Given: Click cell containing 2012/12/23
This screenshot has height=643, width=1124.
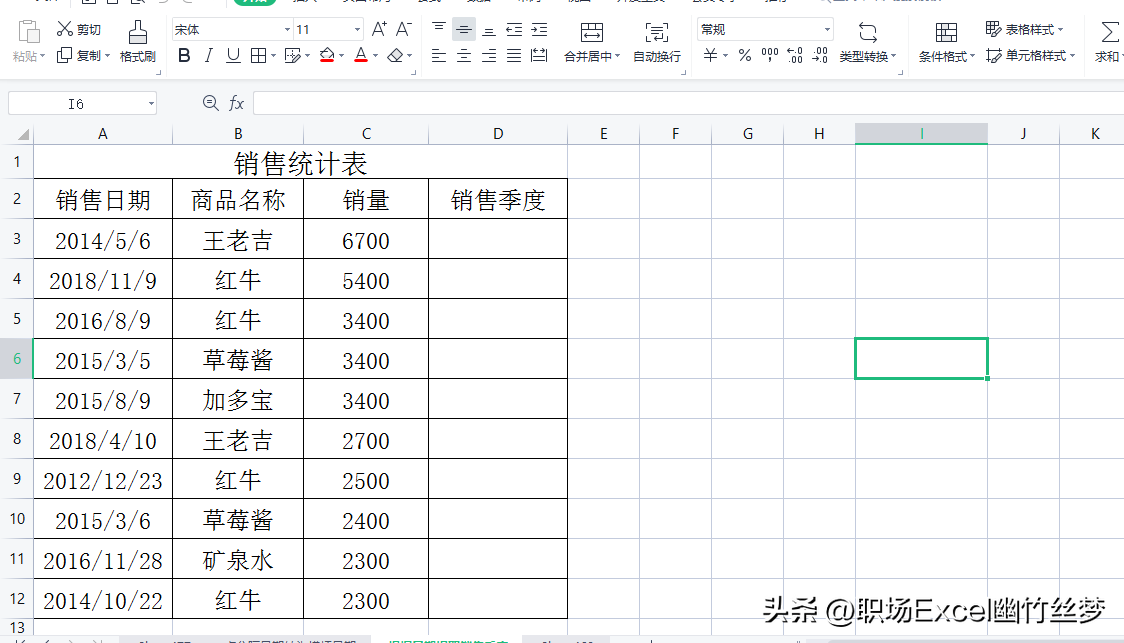Looking at the screenshot, I should coord(103,480).
